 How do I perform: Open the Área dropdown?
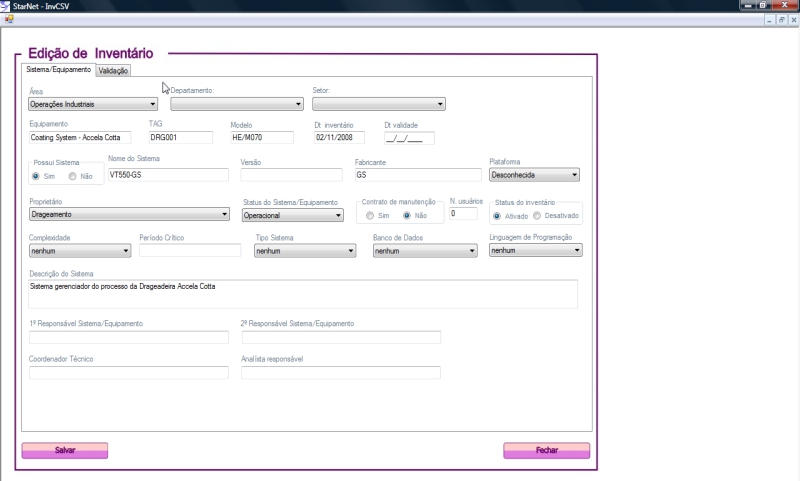(152, 103)
